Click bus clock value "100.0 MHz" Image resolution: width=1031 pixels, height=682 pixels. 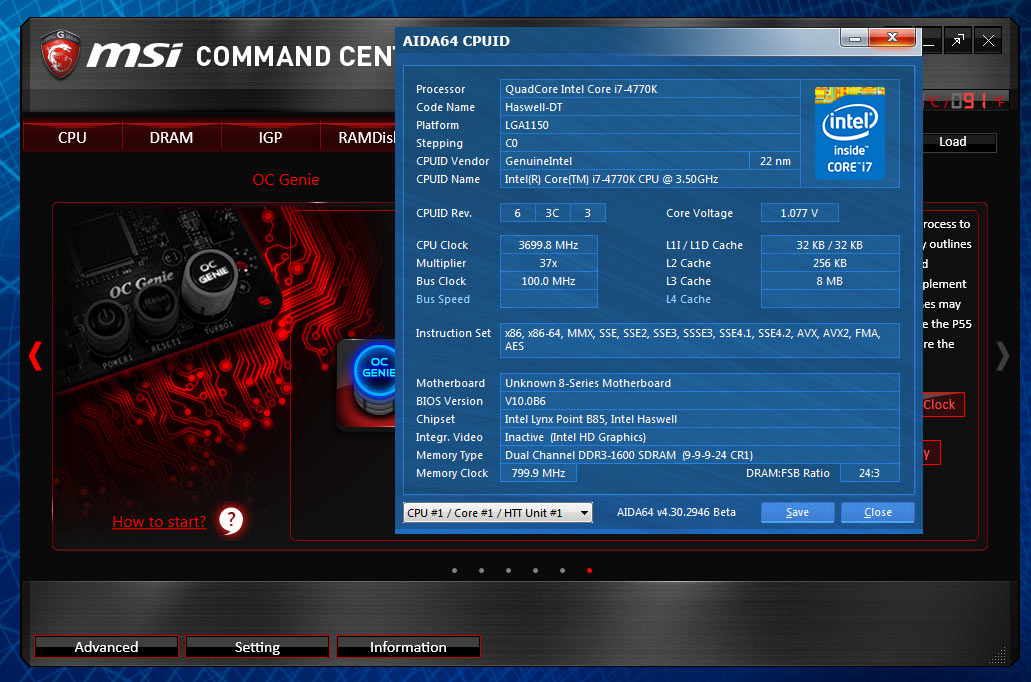548,281
